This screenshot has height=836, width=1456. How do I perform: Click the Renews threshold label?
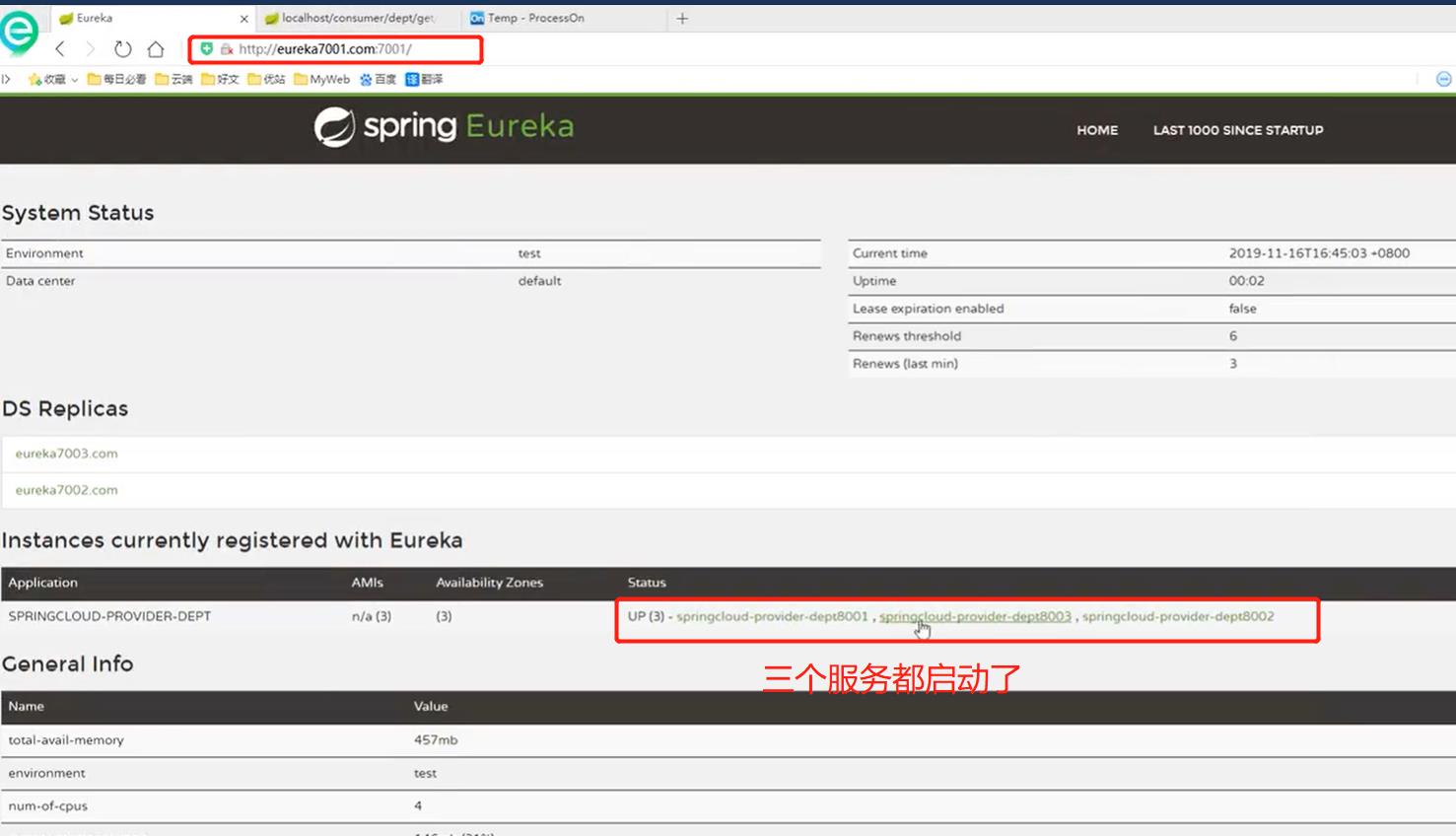tap(907, 336)
